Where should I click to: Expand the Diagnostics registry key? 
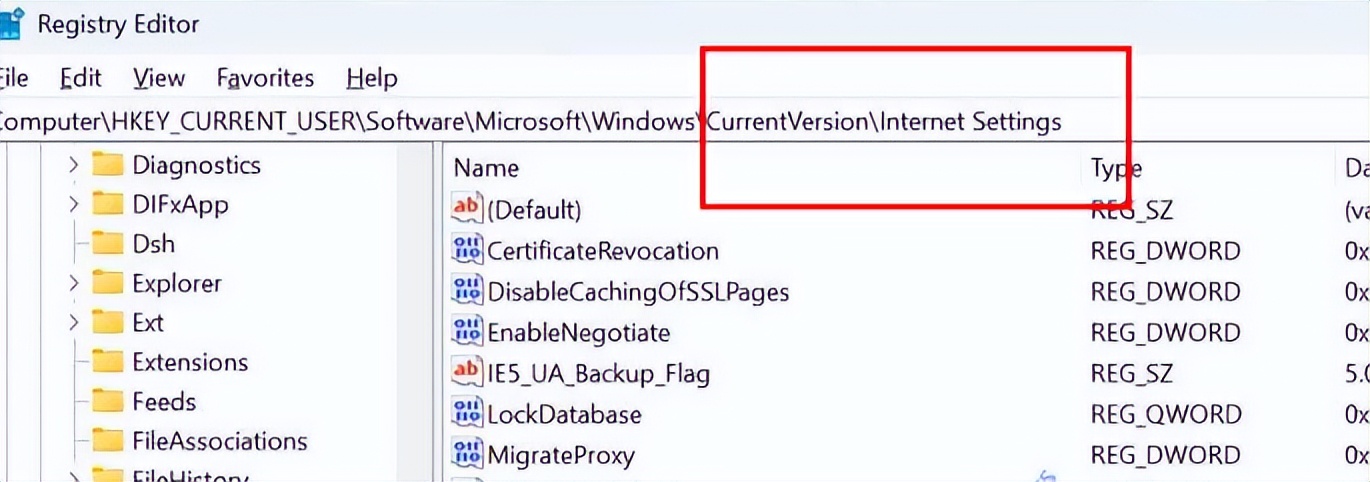coord(74,165)
